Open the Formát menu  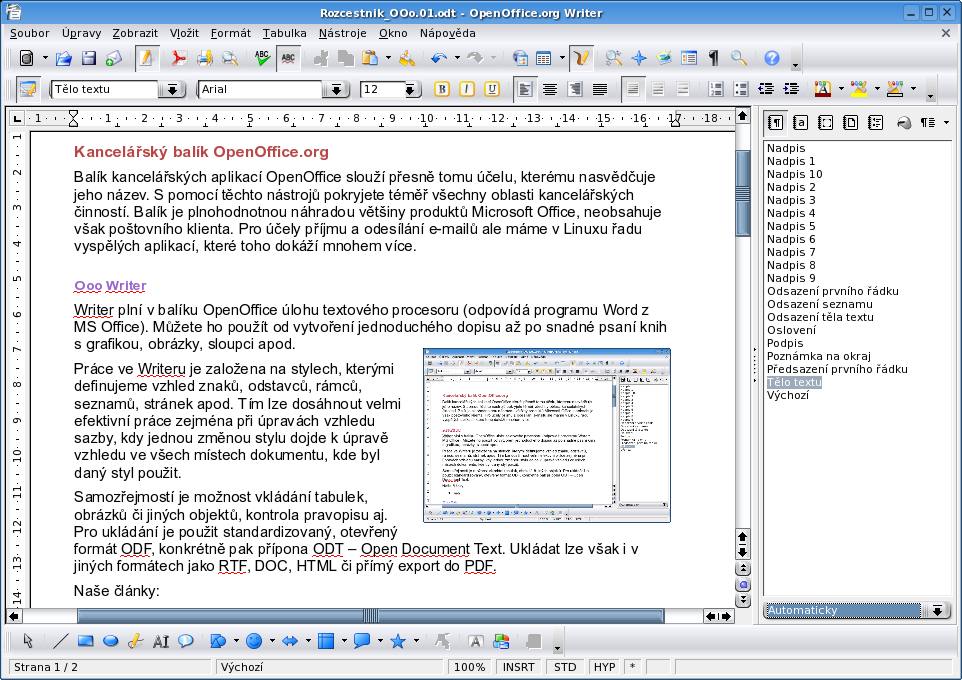[x=231, y=33]
